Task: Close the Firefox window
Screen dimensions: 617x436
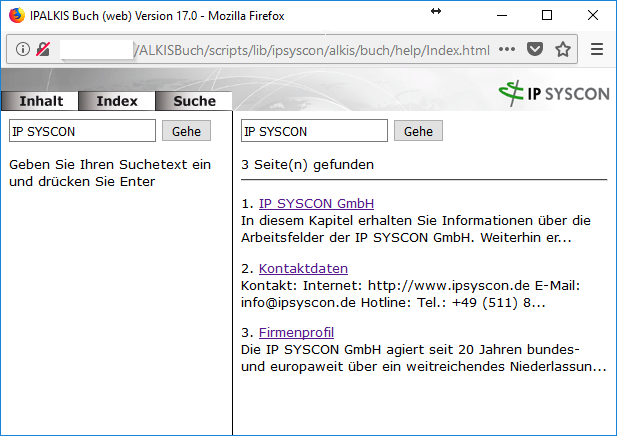Action: [593, 16]
